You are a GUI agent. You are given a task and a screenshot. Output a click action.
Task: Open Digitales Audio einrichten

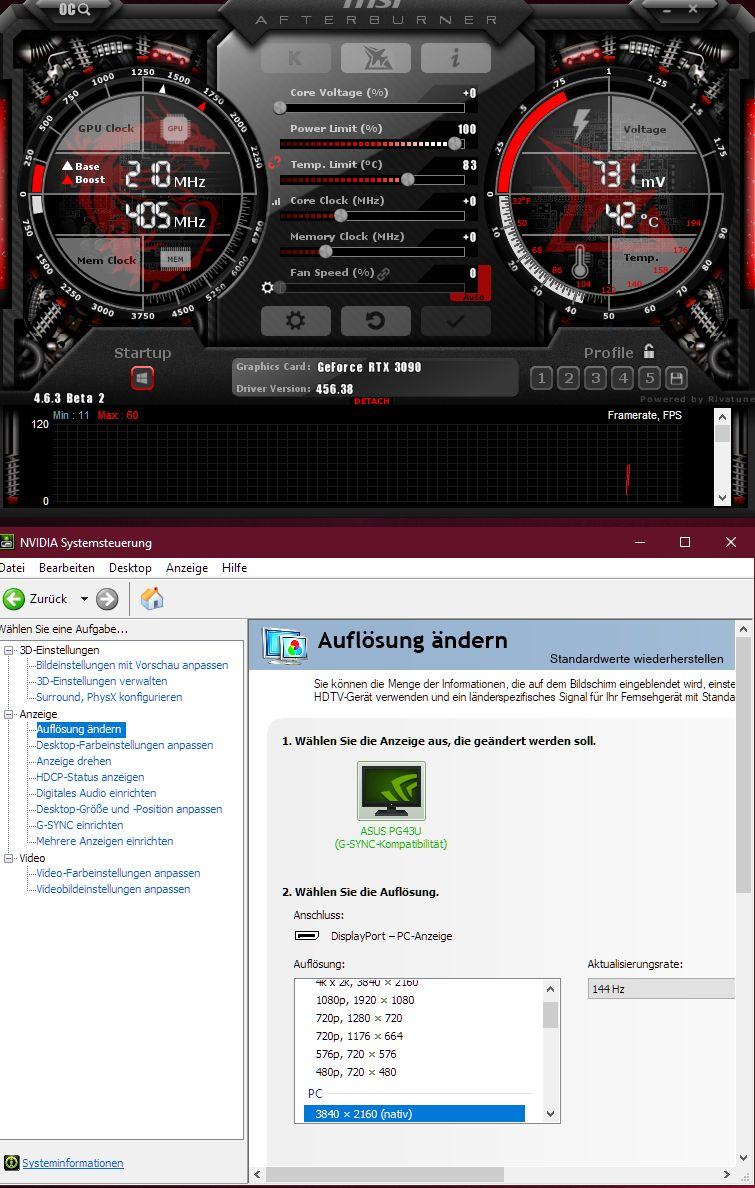tap(96, 793)
